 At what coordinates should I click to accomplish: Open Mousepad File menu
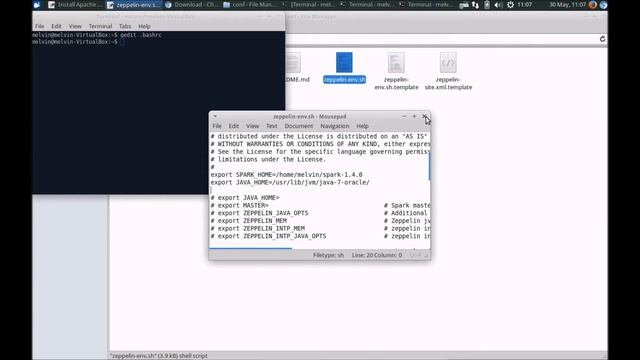(x=217, y=126)
